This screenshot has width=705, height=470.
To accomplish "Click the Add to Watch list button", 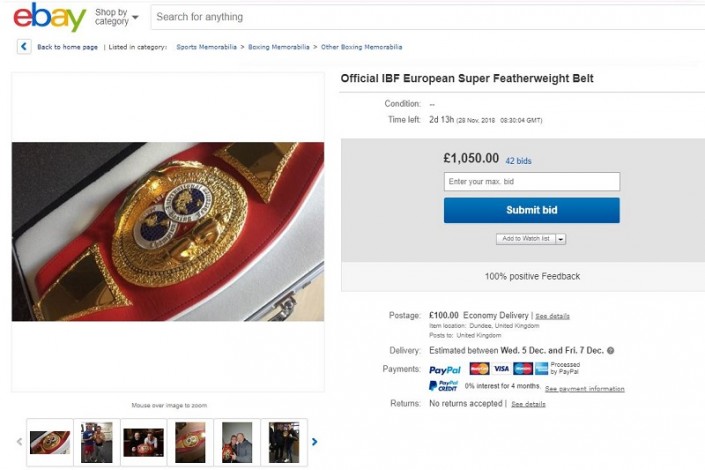I will [525, 239].
